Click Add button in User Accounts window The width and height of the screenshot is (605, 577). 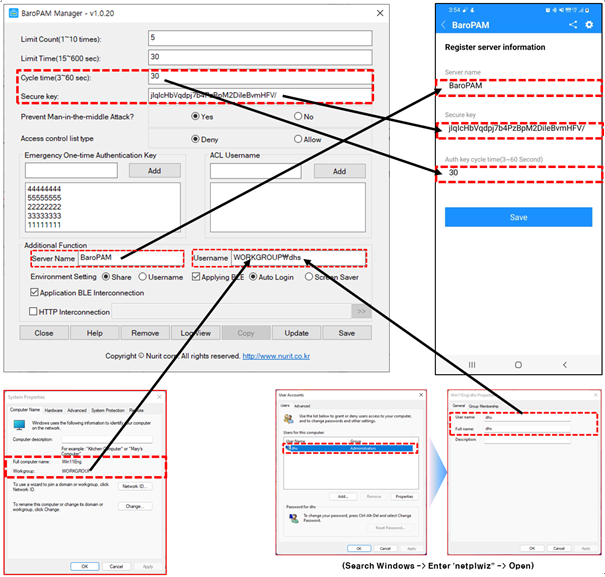(343, 496)
